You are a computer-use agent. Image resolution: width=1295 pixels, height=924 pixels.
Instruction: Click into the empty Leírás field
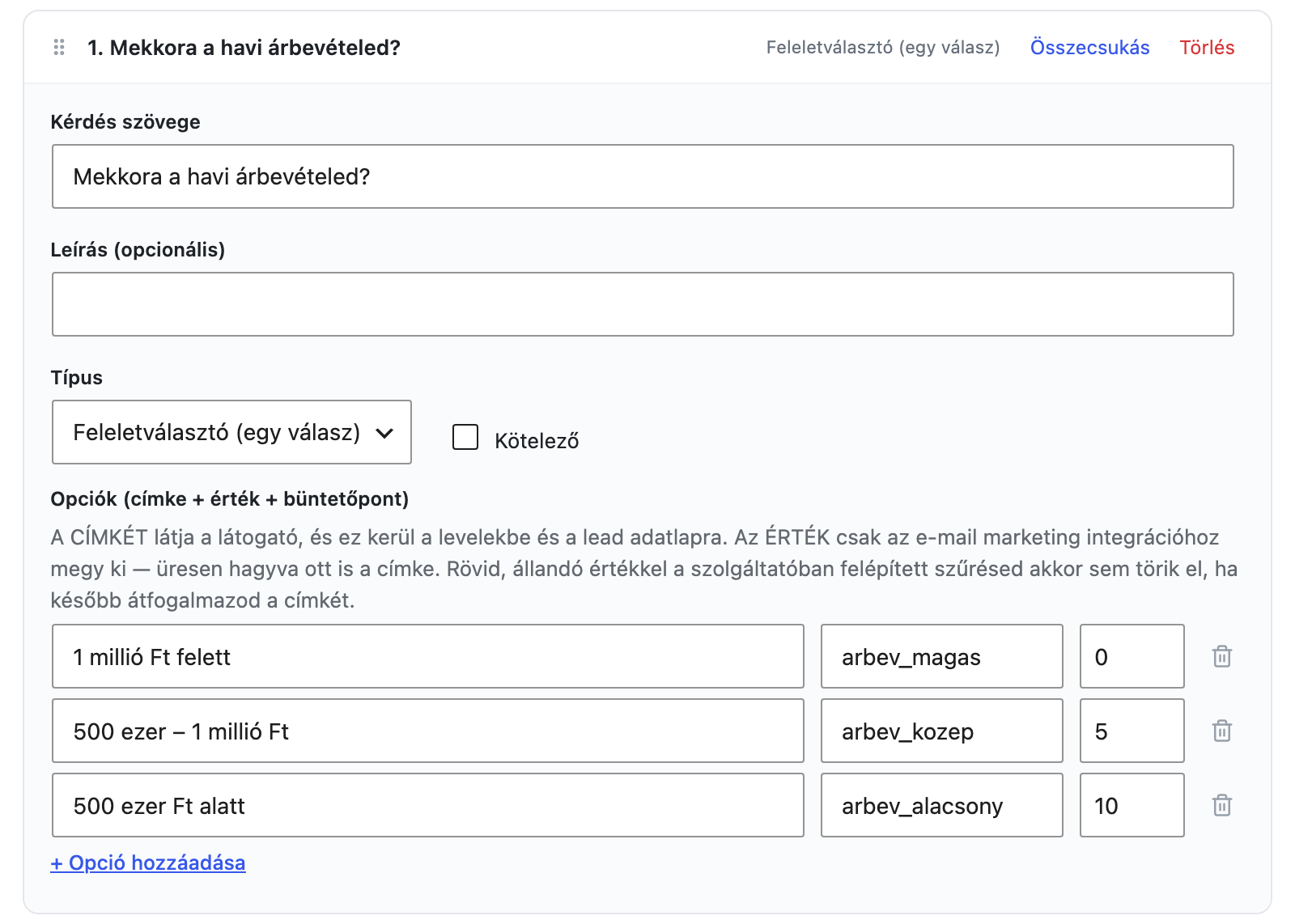pos(643,304)
